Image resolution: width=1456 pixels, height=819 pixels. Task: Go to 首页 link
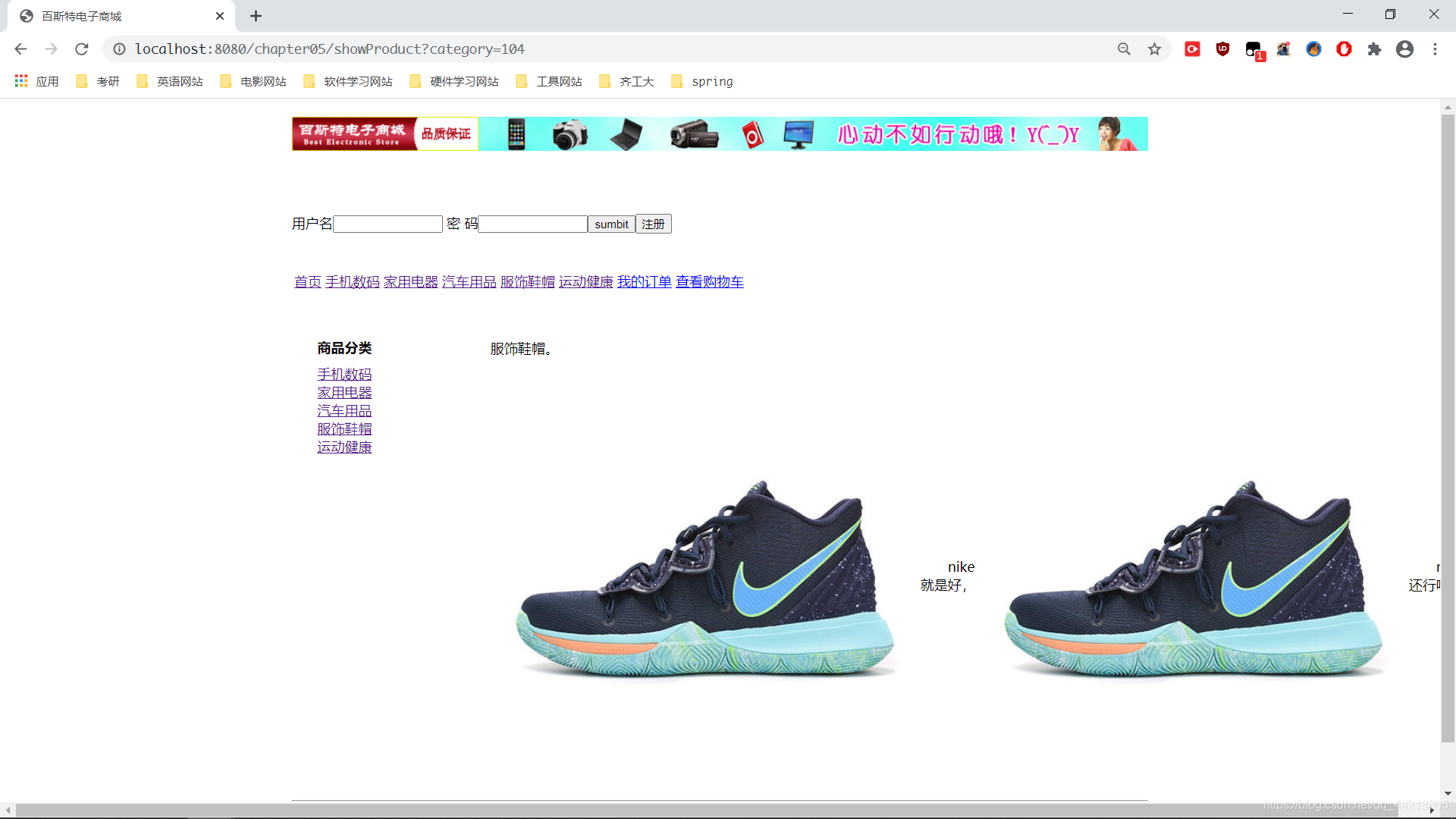(x=308, y=282)
